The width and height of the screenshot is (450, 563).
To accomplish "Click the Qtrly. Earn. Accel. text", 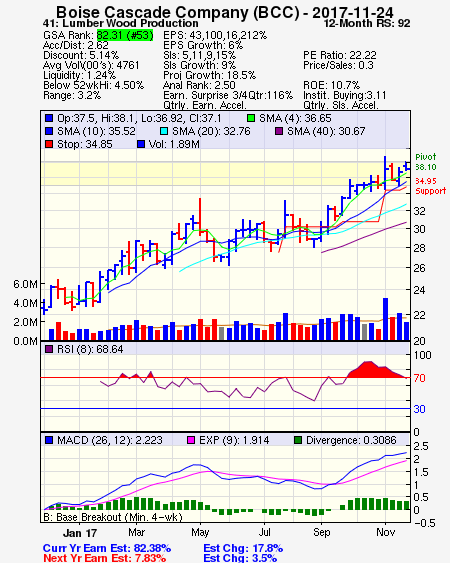I will point(205,106).
